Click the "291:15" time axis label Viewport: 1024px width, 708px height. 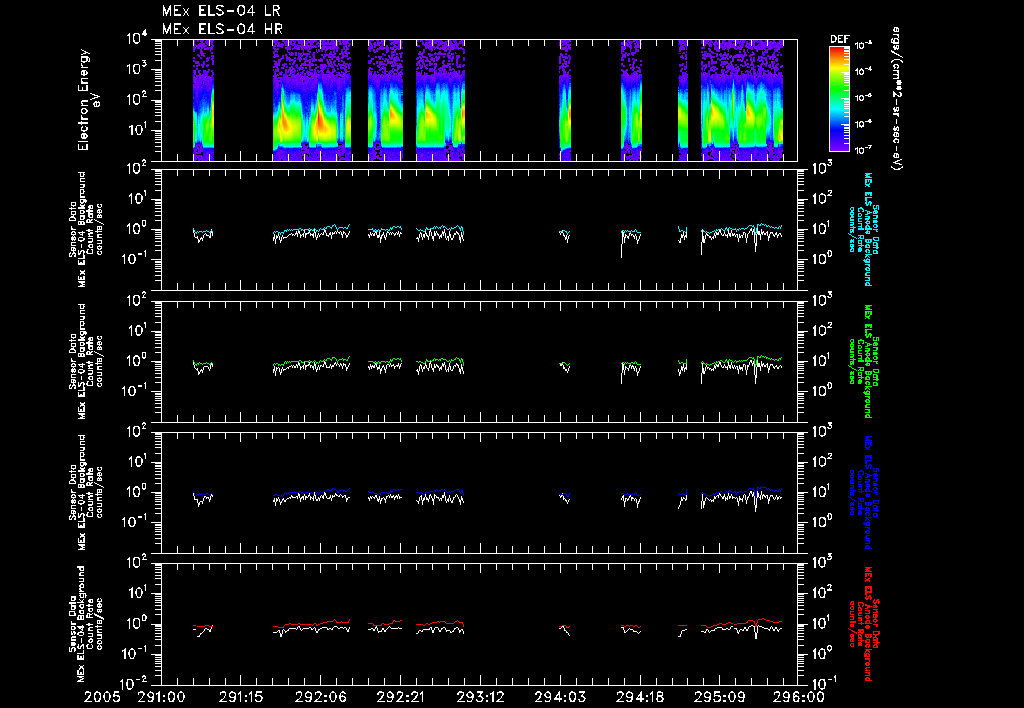[240, 698]
